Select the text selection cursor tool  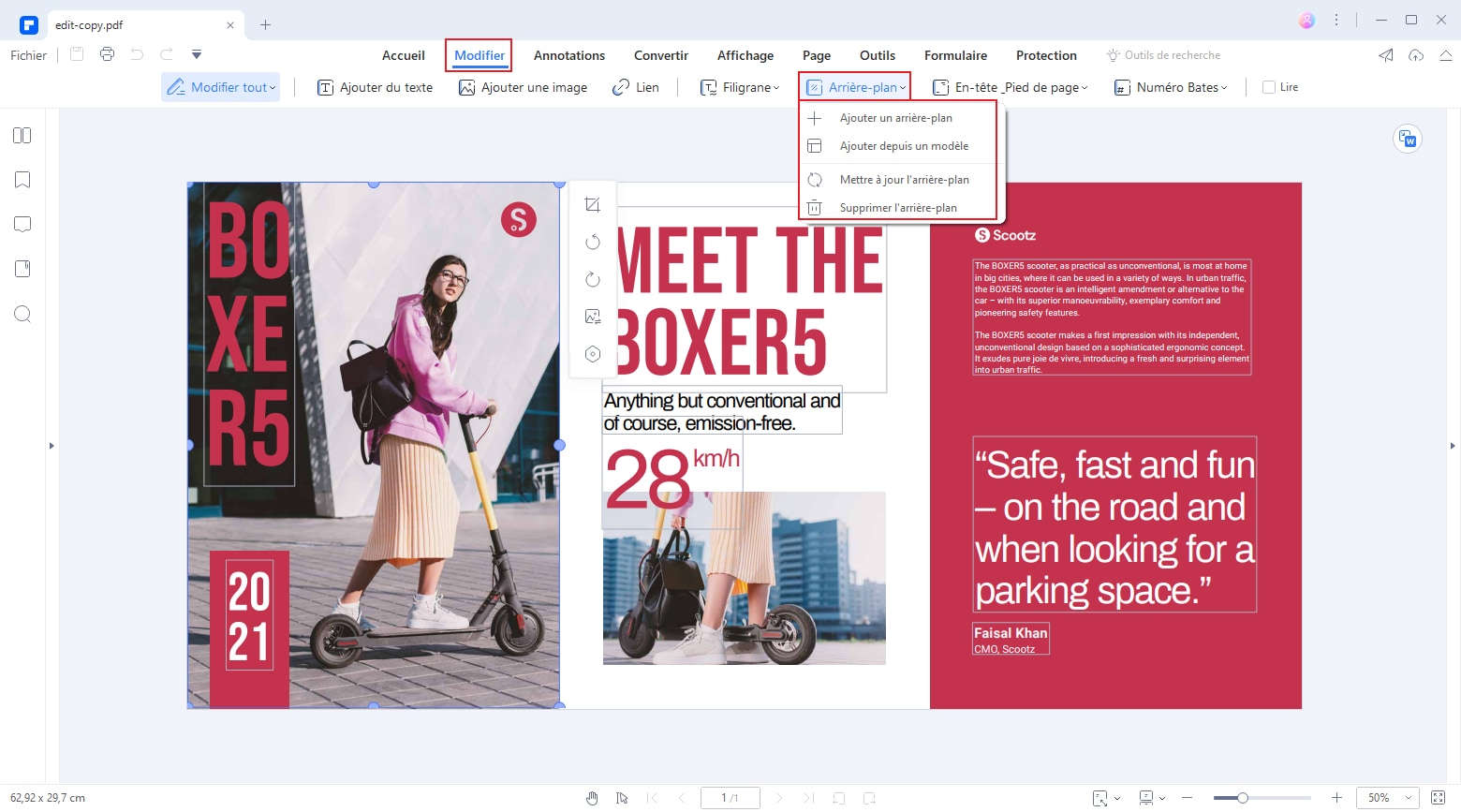pyautogui.click(x=622, y=798)
